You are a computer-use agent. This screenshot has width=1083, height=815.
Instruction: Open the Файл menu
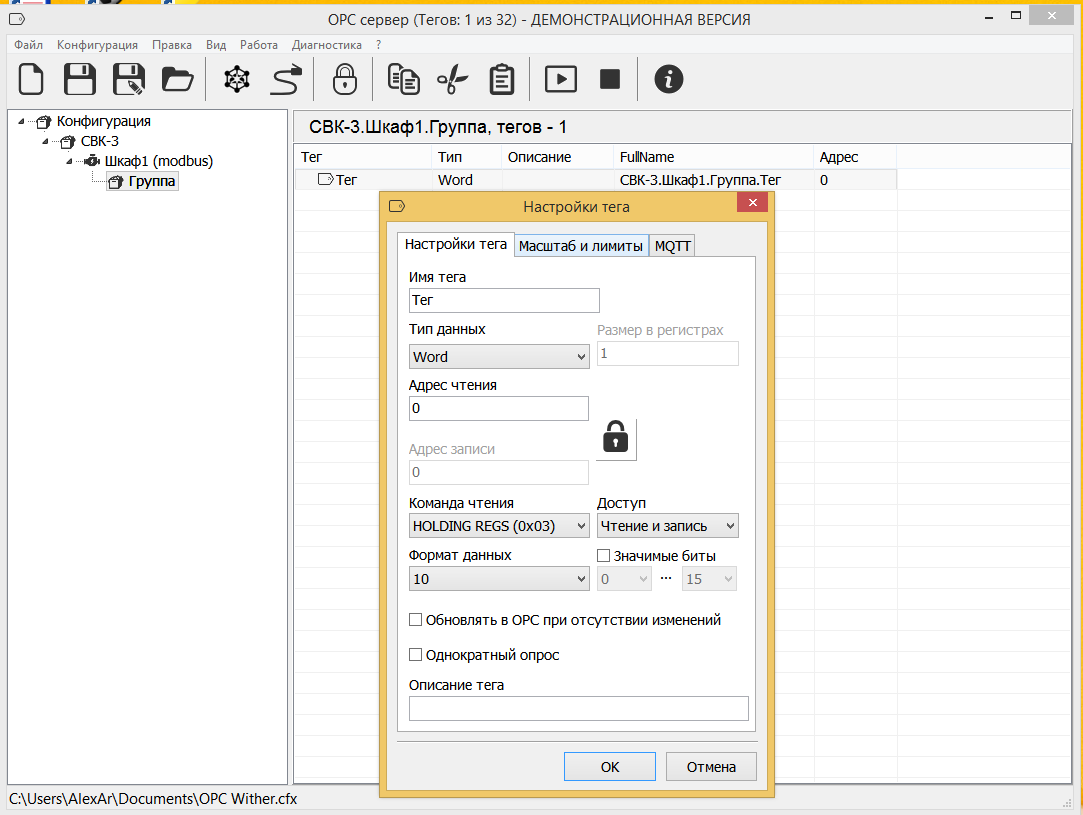tap(28, 45)
